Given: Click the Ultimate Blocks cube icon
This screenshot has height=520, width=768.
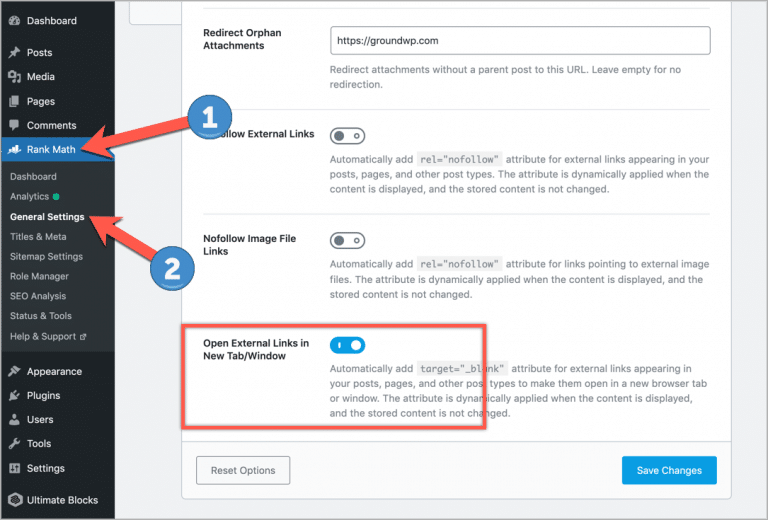Looking at the screenshot, I should 15,500.
